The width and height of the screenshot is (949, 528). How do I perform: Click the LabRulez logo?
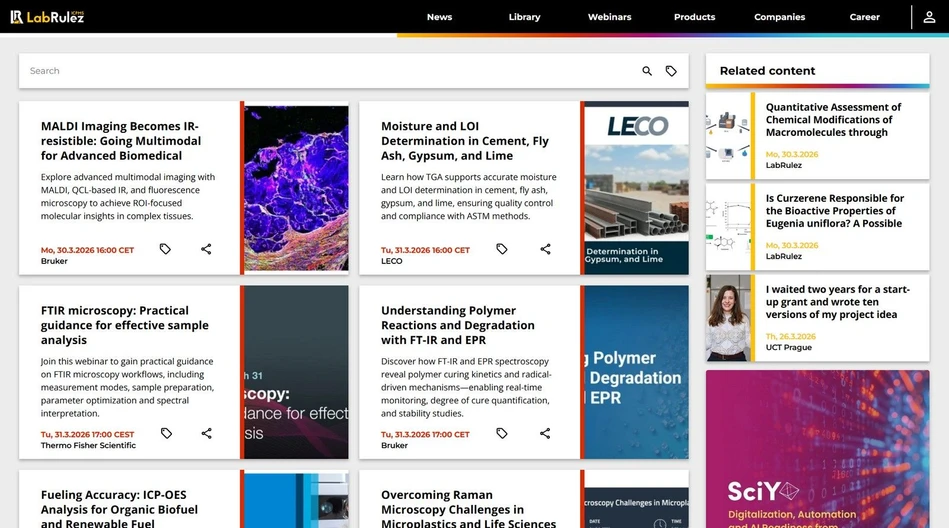coord(47,16)
